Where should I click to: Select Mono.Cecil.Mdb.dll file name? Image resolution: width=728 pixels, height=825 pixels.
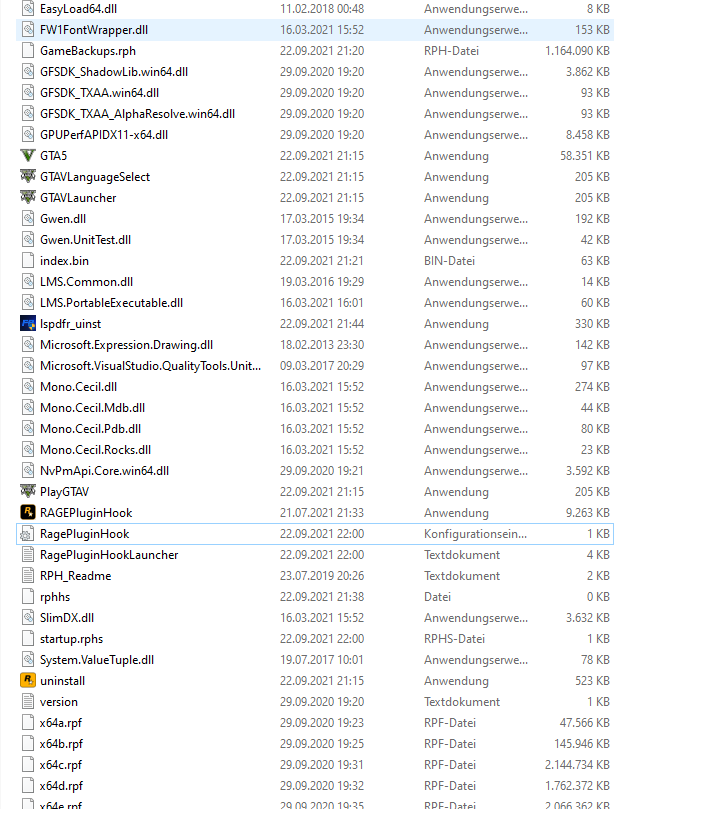[x=93, y=408]
